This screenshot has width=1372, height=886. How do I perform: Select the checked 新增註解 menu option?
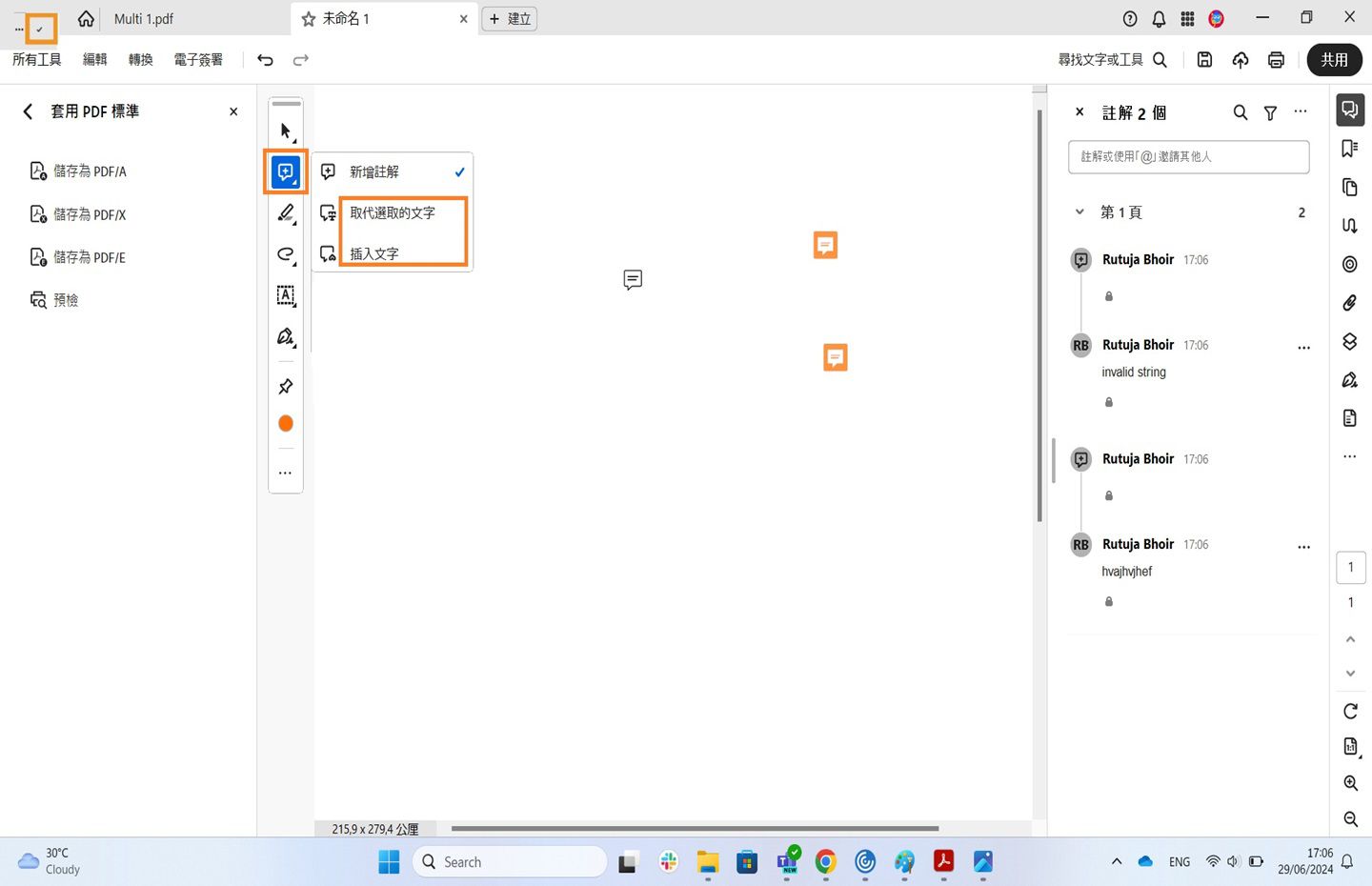point(393,172)
